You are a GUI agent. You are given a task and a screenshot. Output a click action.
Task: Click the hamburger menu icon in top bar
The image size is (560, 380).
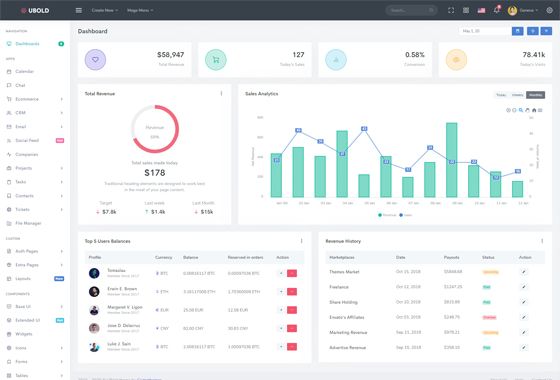79,10
